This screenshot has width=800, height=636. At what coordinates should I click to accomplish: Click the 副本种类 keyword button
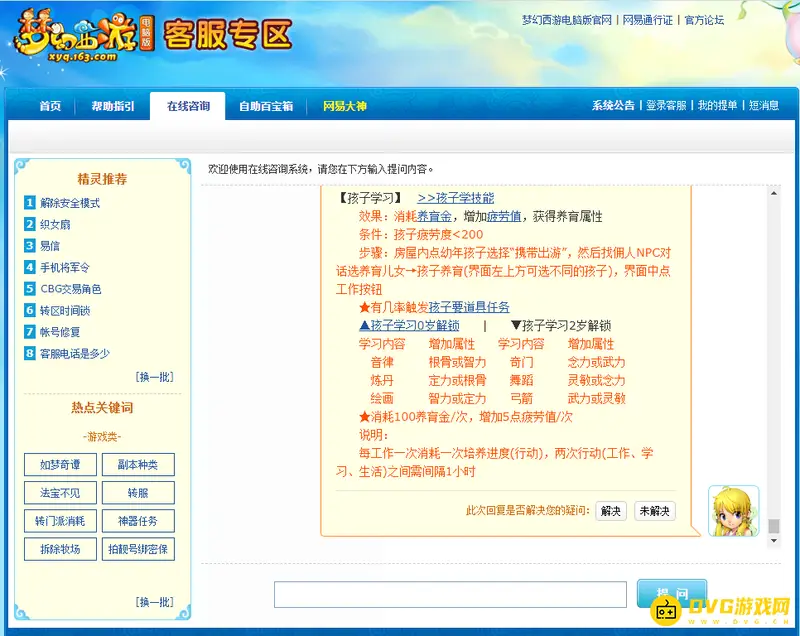click(138, 465)
